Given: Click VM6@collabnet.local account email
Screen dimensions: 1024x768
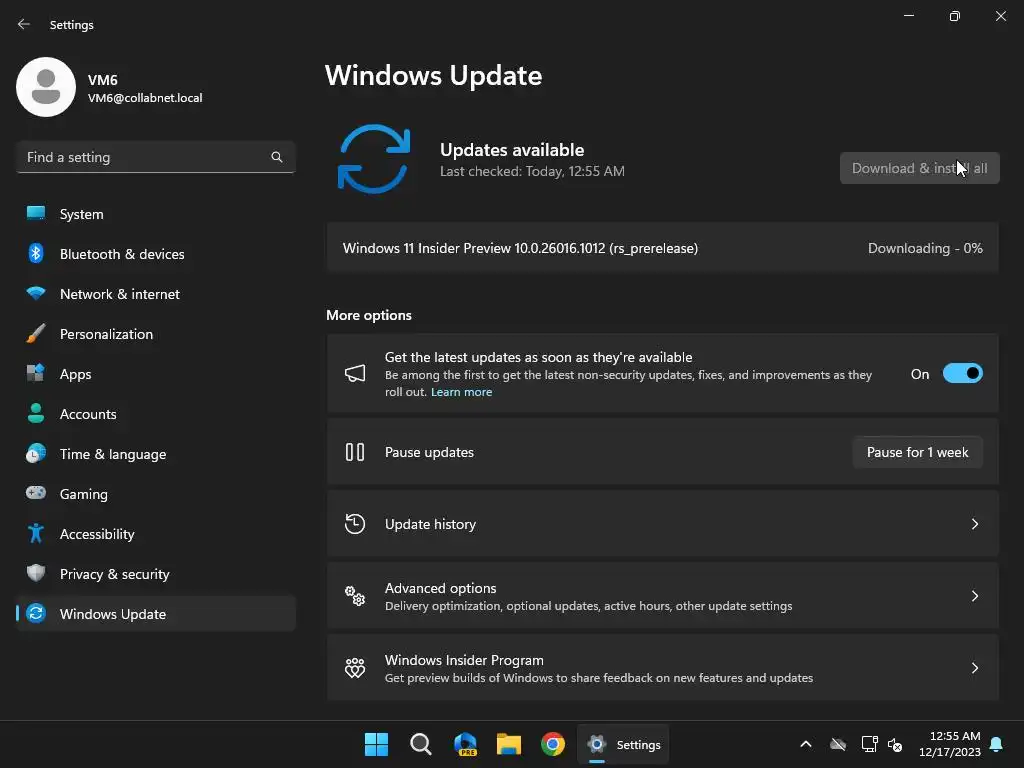Looking at the screenshot, I should 145,98.
